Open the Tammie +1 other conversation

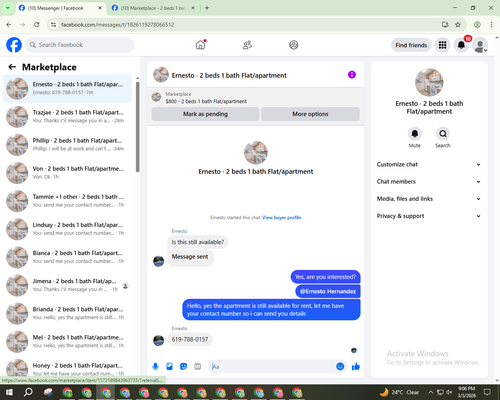pos(67,201)
